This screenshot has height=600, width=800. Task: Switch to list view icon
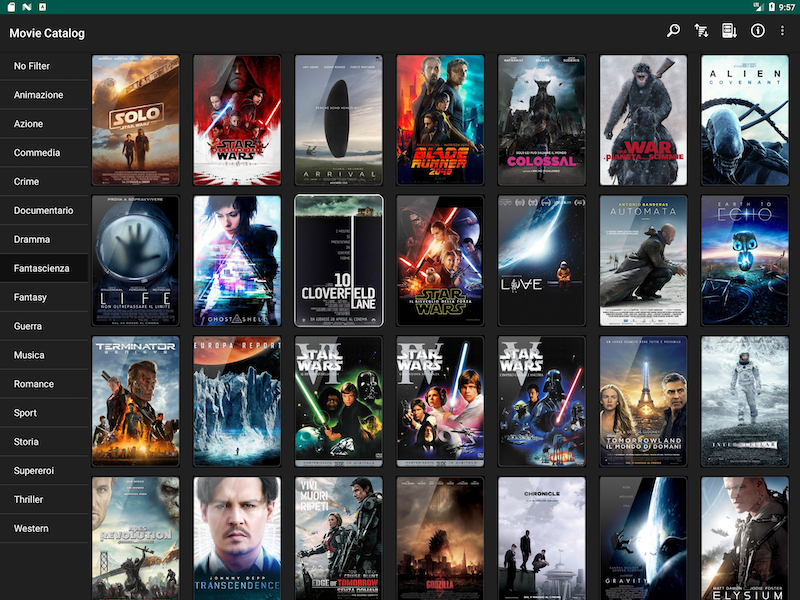[729, 31]
